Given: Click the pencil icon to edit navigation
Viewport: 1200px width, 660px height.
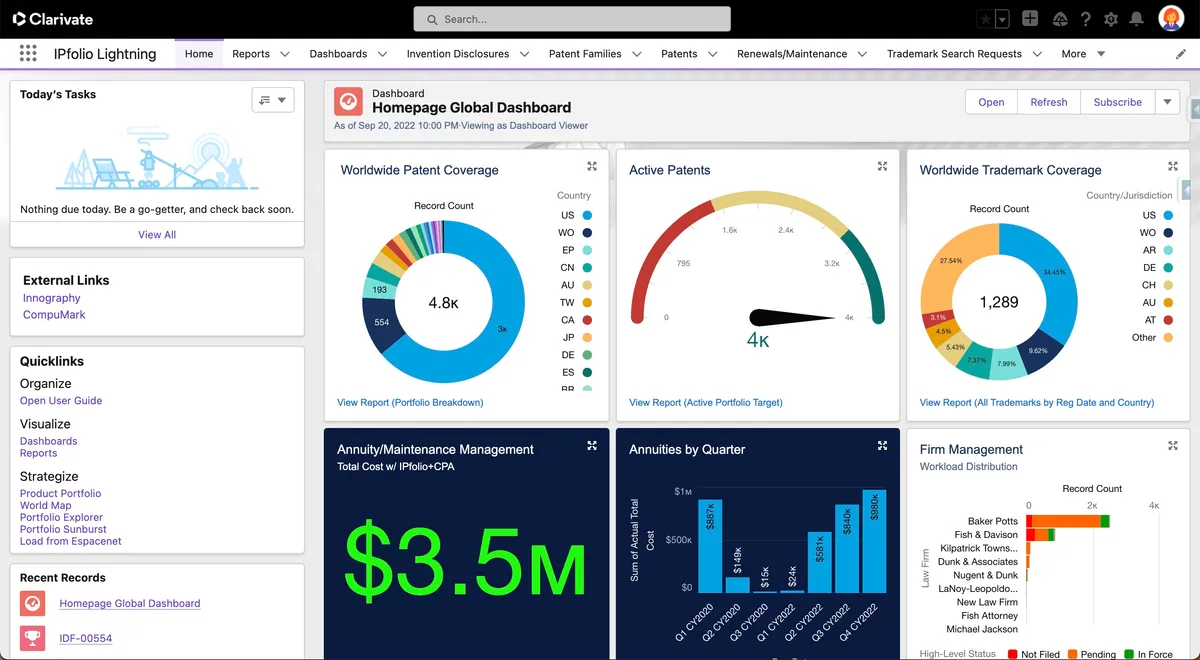Looking at the screenshot, I should tap(1181, 54).
